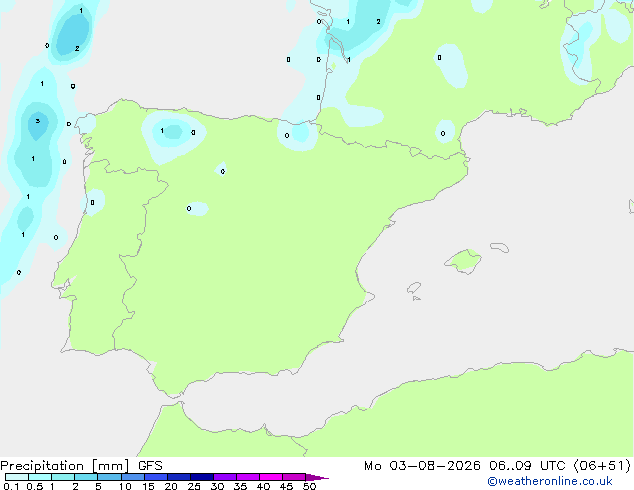Image resolution: width=634 pixels, height=490 pixels.
Task: Click the ©weatheronline.co.uk link
Action: coord(550,481)
